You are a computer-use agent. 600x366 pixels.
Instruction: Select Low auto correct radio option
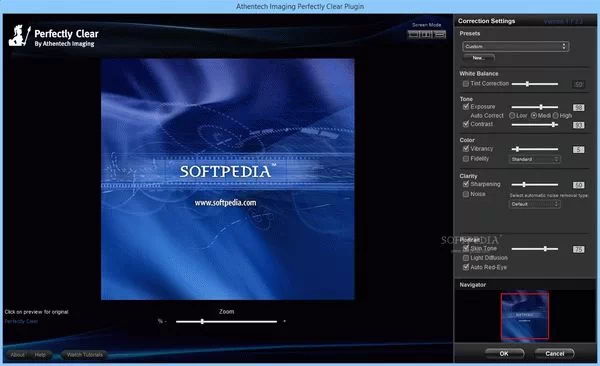pos(512,115)
